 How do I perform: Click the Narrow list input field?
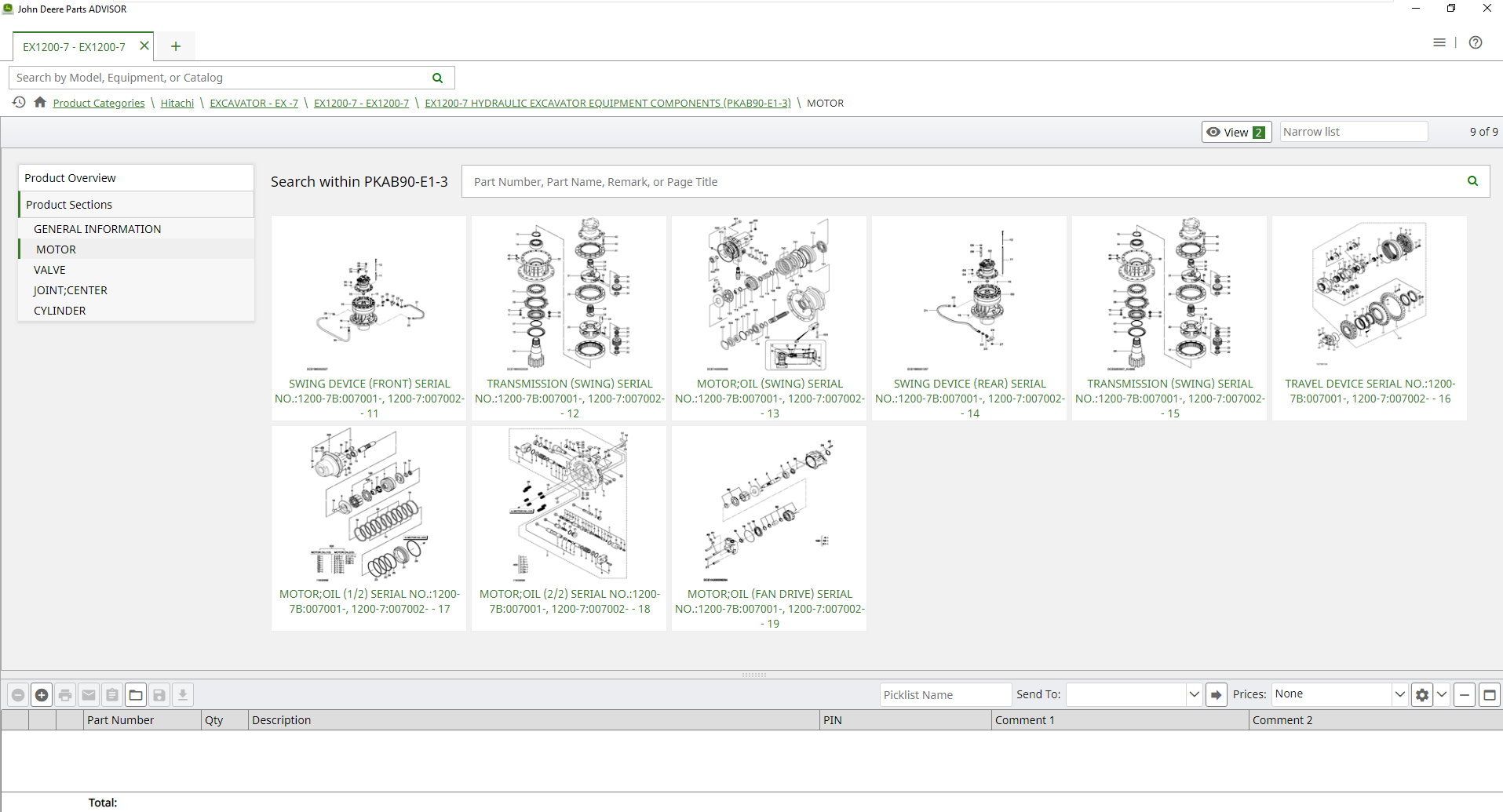[1353, 132]
